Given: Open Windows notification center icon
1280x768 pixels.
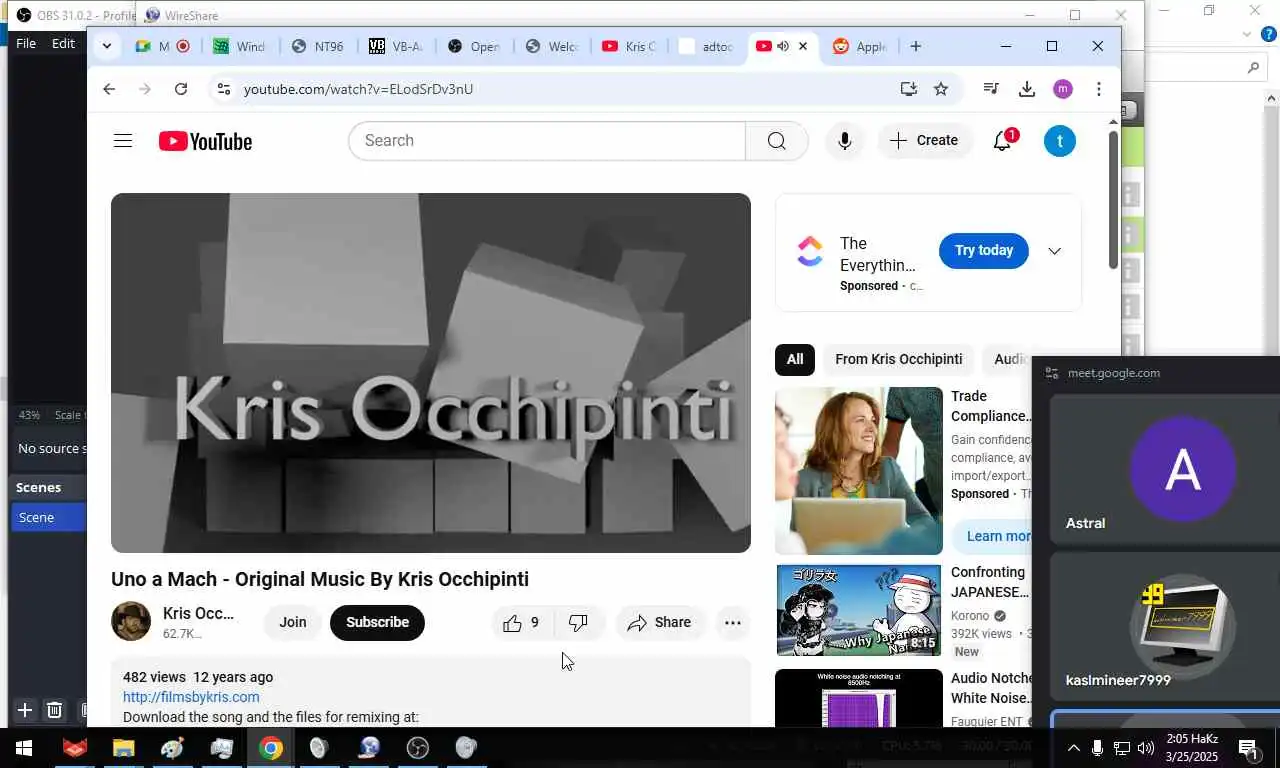Looking at the screenshot, I should (x=1249, y=748).
